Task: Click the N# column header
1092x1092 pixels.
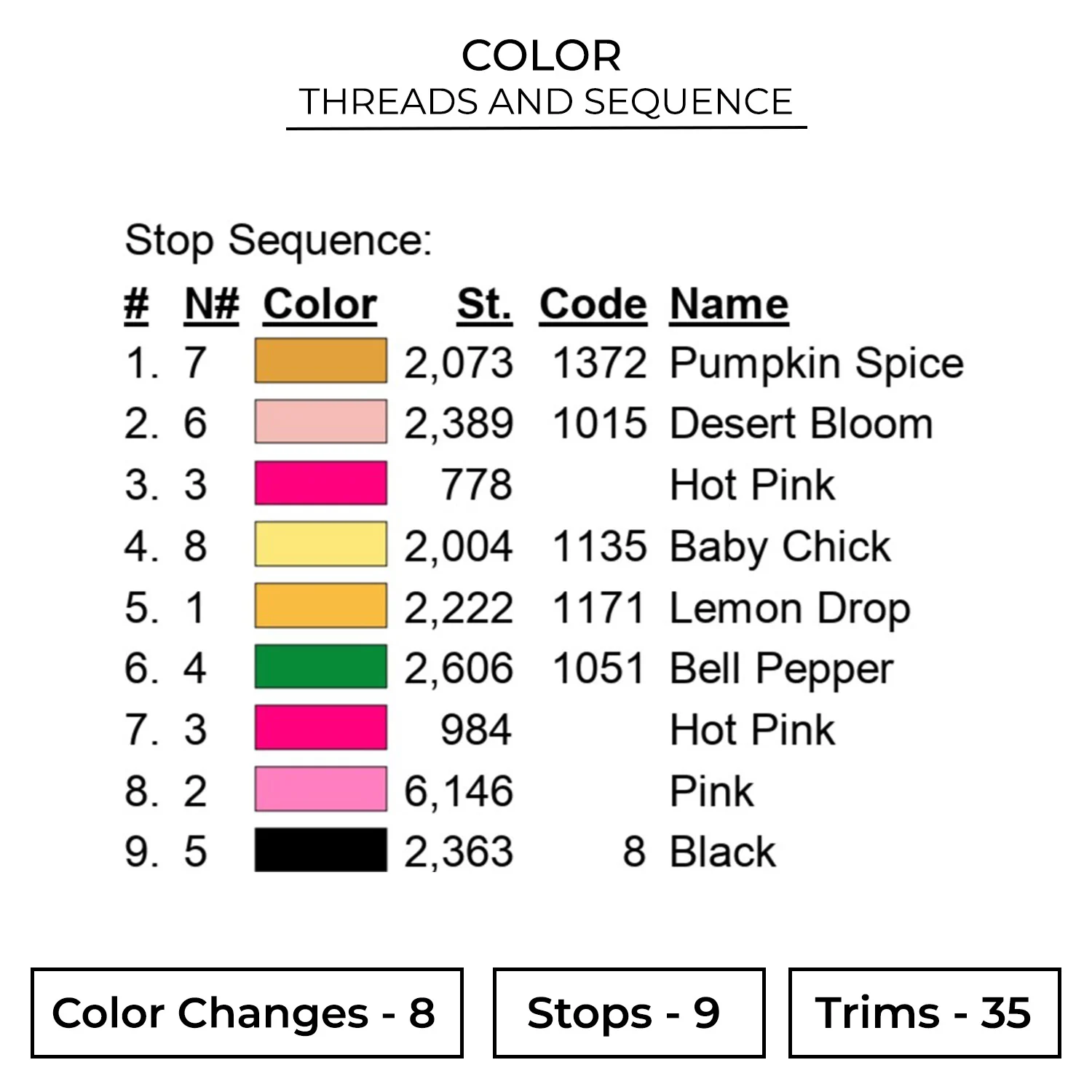Action: click(211, 304)
